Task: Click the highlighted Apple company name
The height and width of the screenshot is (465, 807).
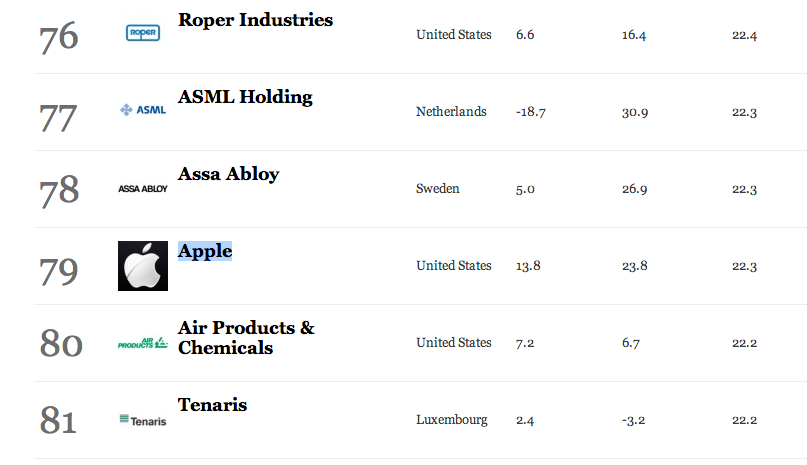Action: (x=205, y=251)
